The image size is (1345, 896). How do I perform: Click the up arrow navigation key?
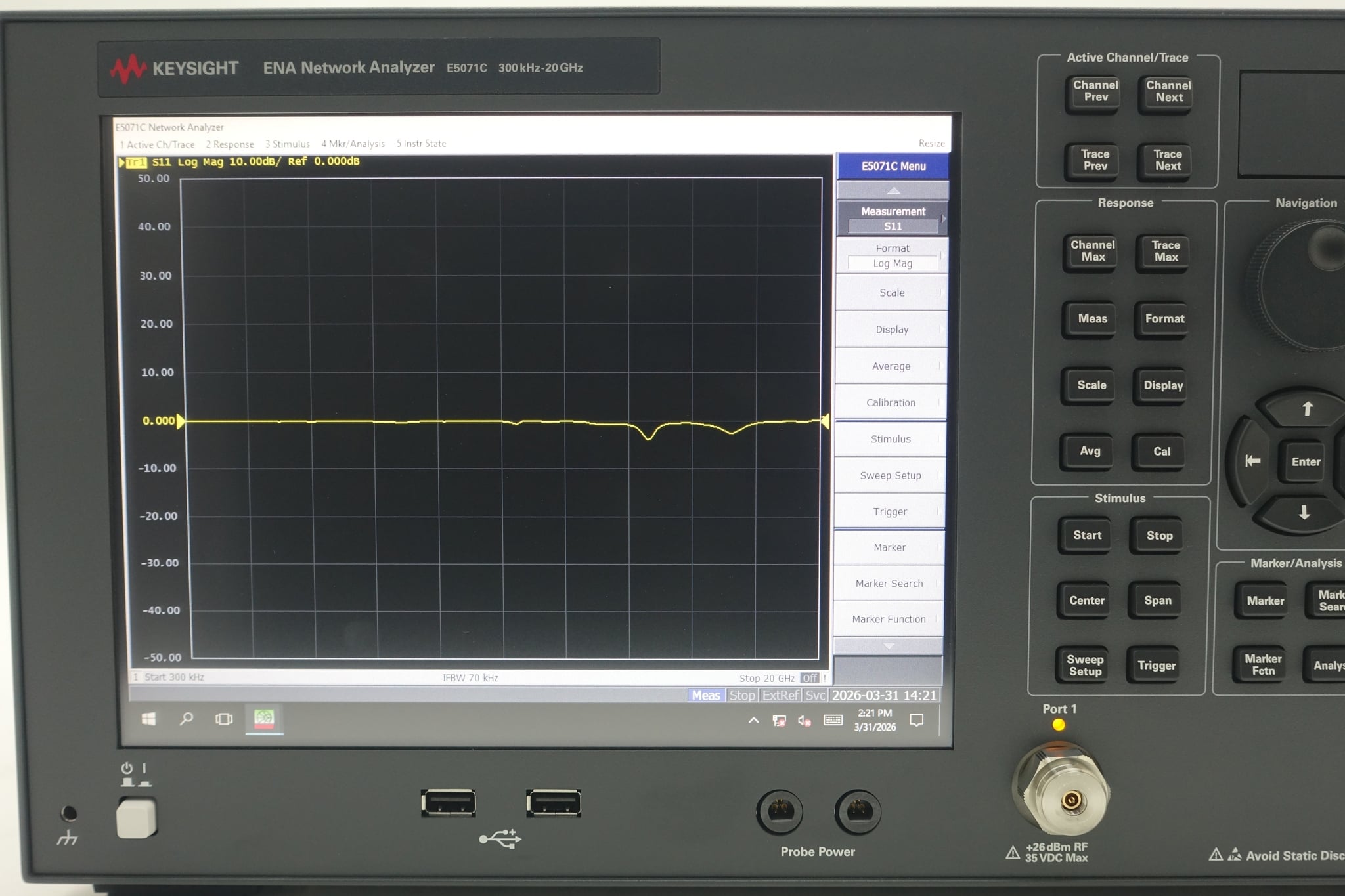1307,409
